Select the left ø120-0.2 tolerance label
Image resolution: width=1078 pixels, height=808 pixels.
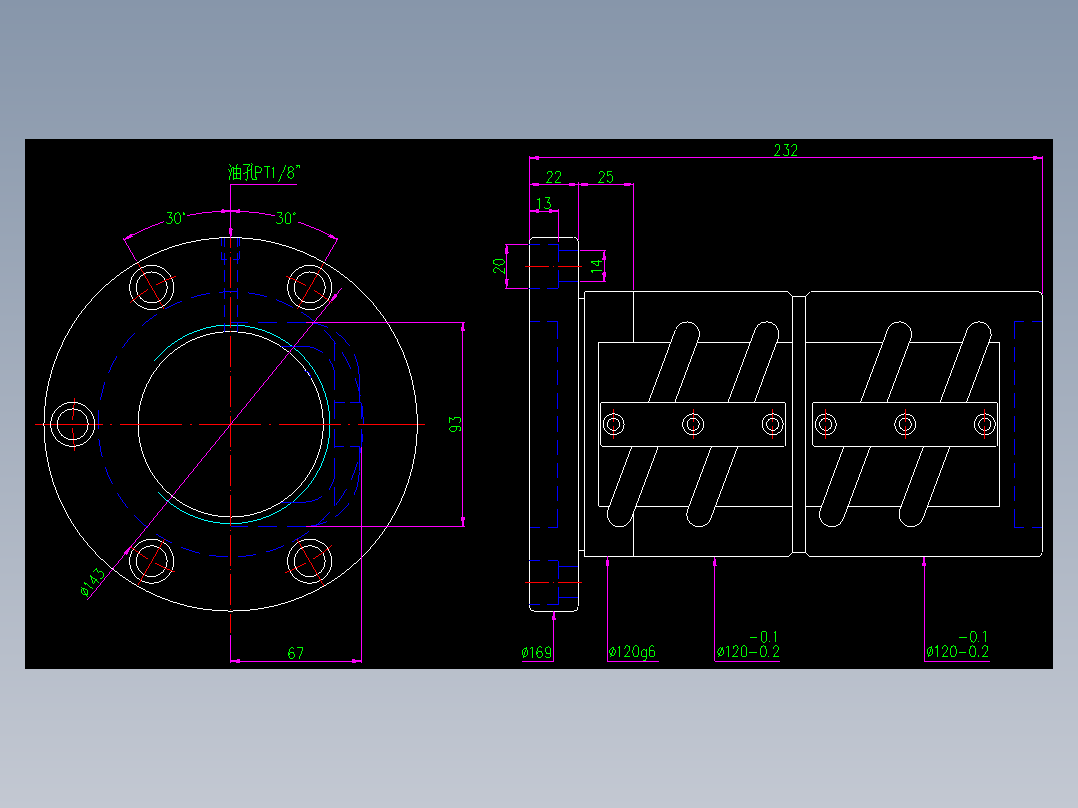pyautogui.click(x=748, y=645)
